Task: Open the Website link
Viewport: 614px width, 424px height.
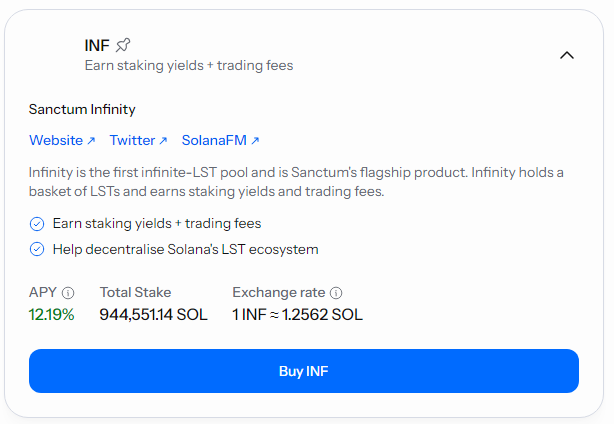Action: click(x=56, y=141)
